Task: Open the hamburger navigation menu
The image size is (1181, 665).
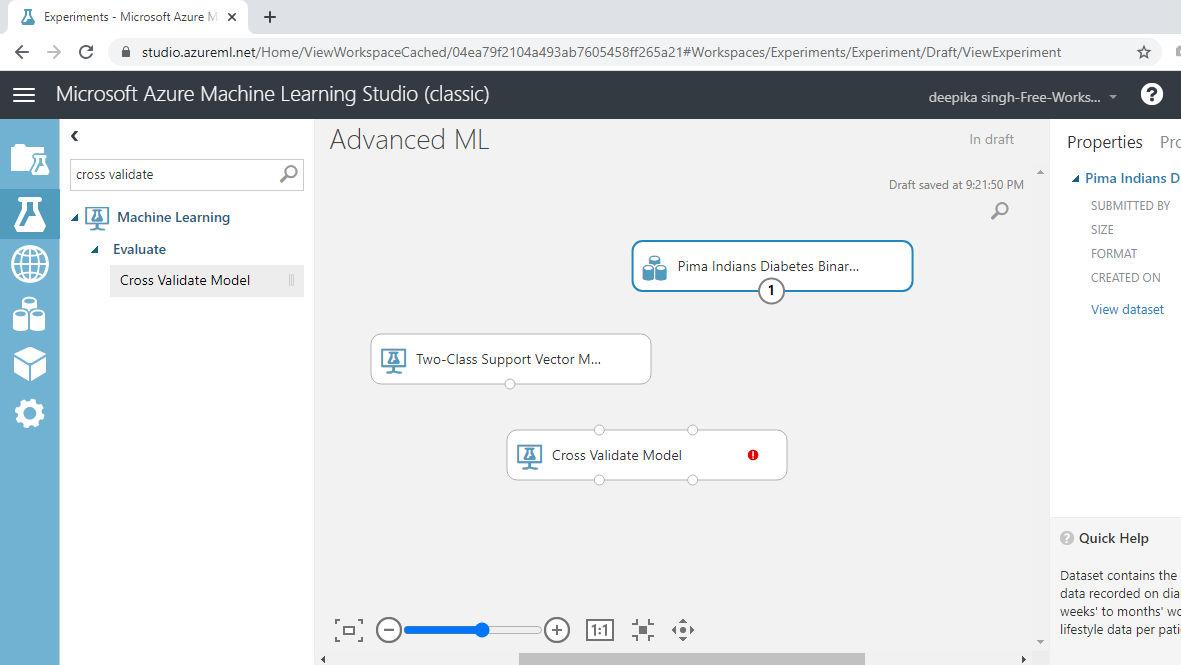Action: tap(24, 95)
